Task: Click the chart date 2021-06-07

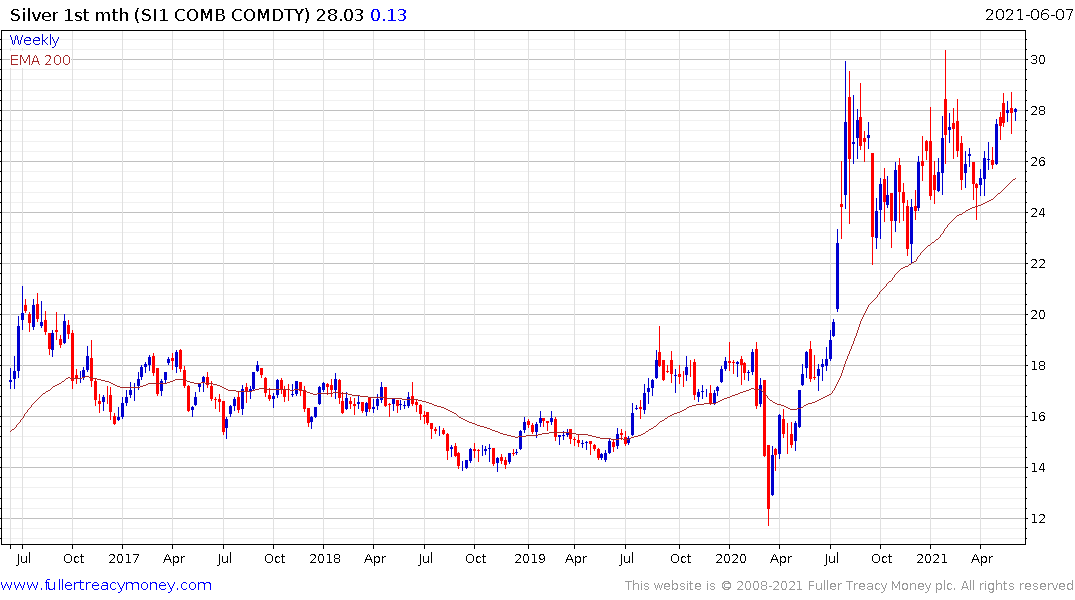Action: (x=1028, y=14)
